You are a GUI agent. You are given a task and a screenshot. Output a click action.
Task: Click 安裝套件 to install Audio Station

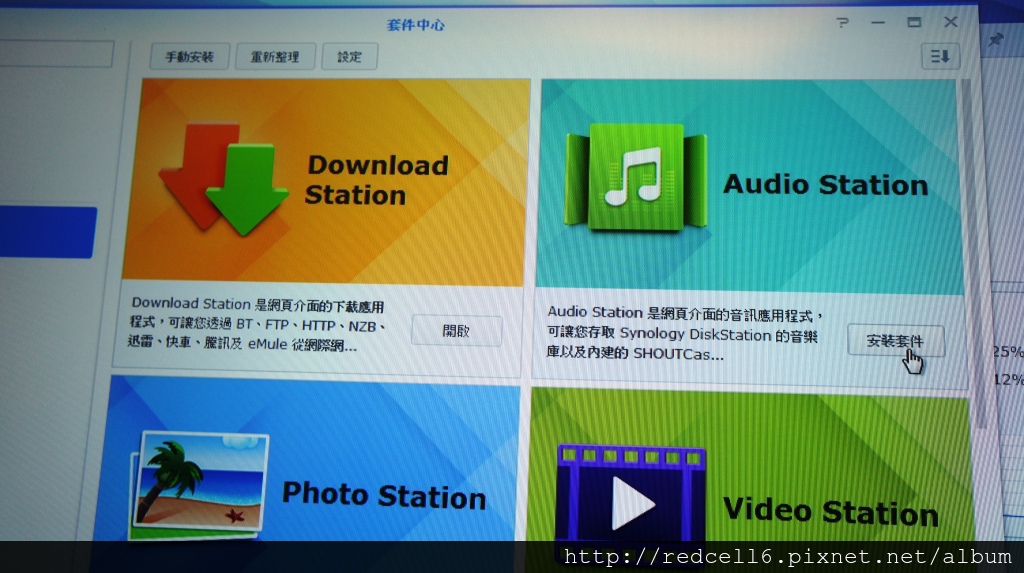pos(895,341)
